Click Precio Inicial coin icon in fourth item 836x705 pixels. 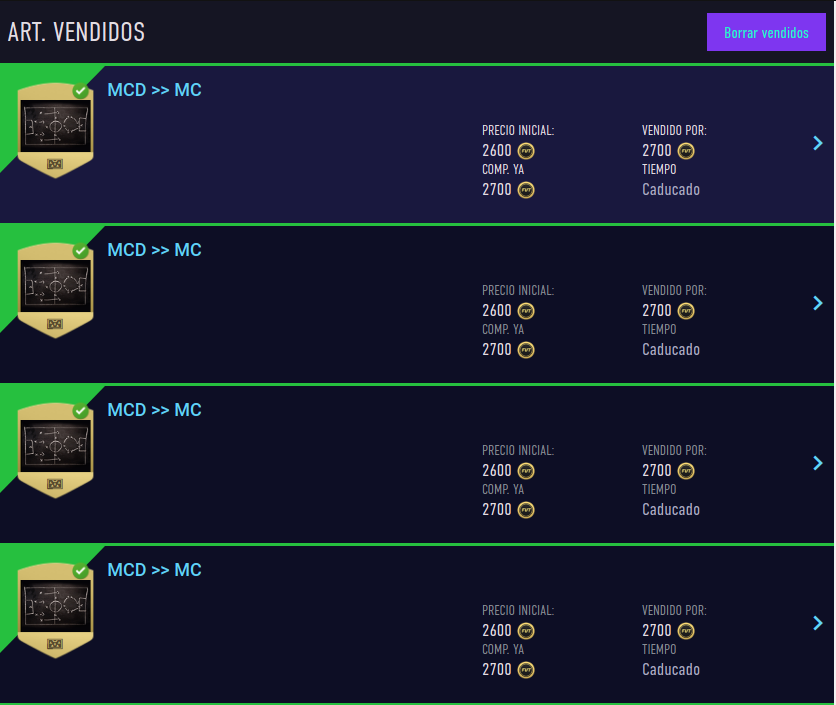(526, 631)
